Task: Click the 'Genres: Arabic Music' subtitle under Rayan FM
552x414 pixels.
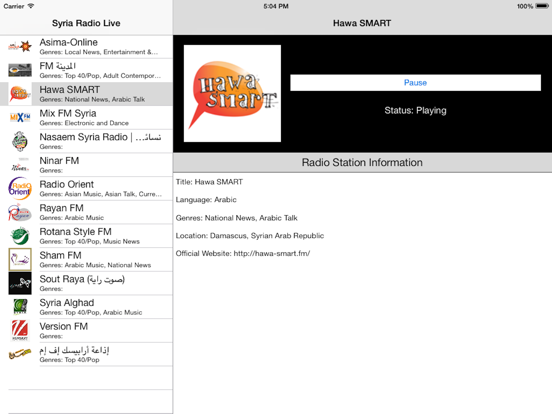Action: pos(72,218)
